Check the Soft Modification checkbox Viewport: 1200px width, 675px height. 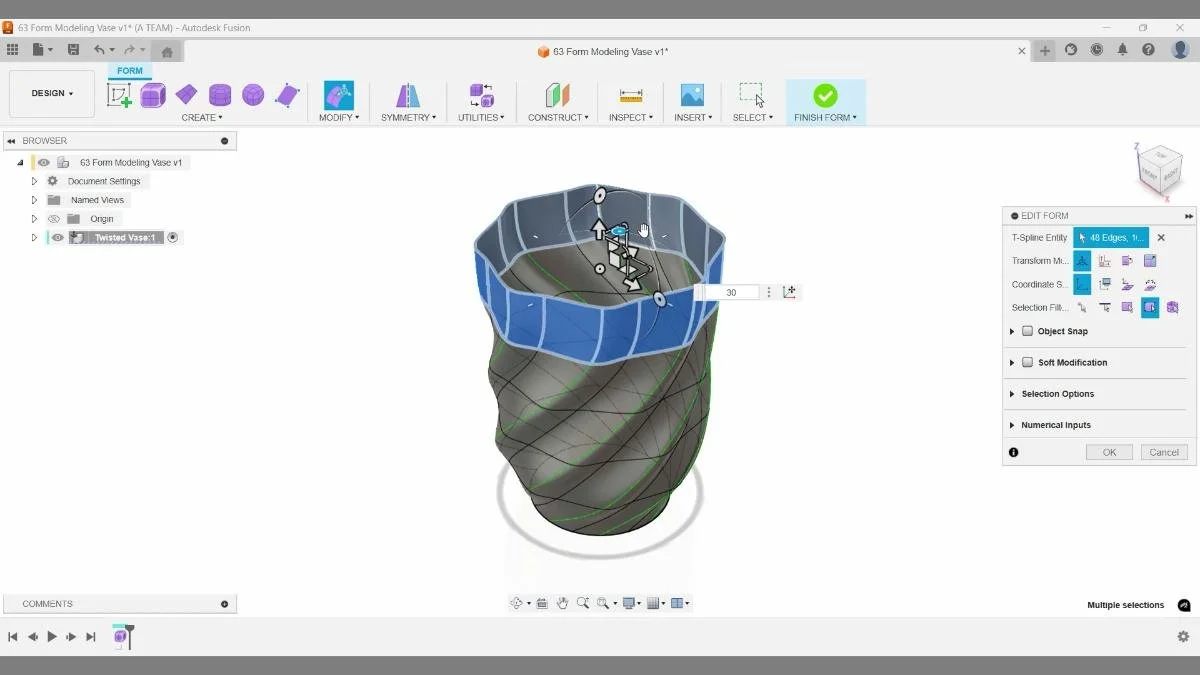point(1028,362)
